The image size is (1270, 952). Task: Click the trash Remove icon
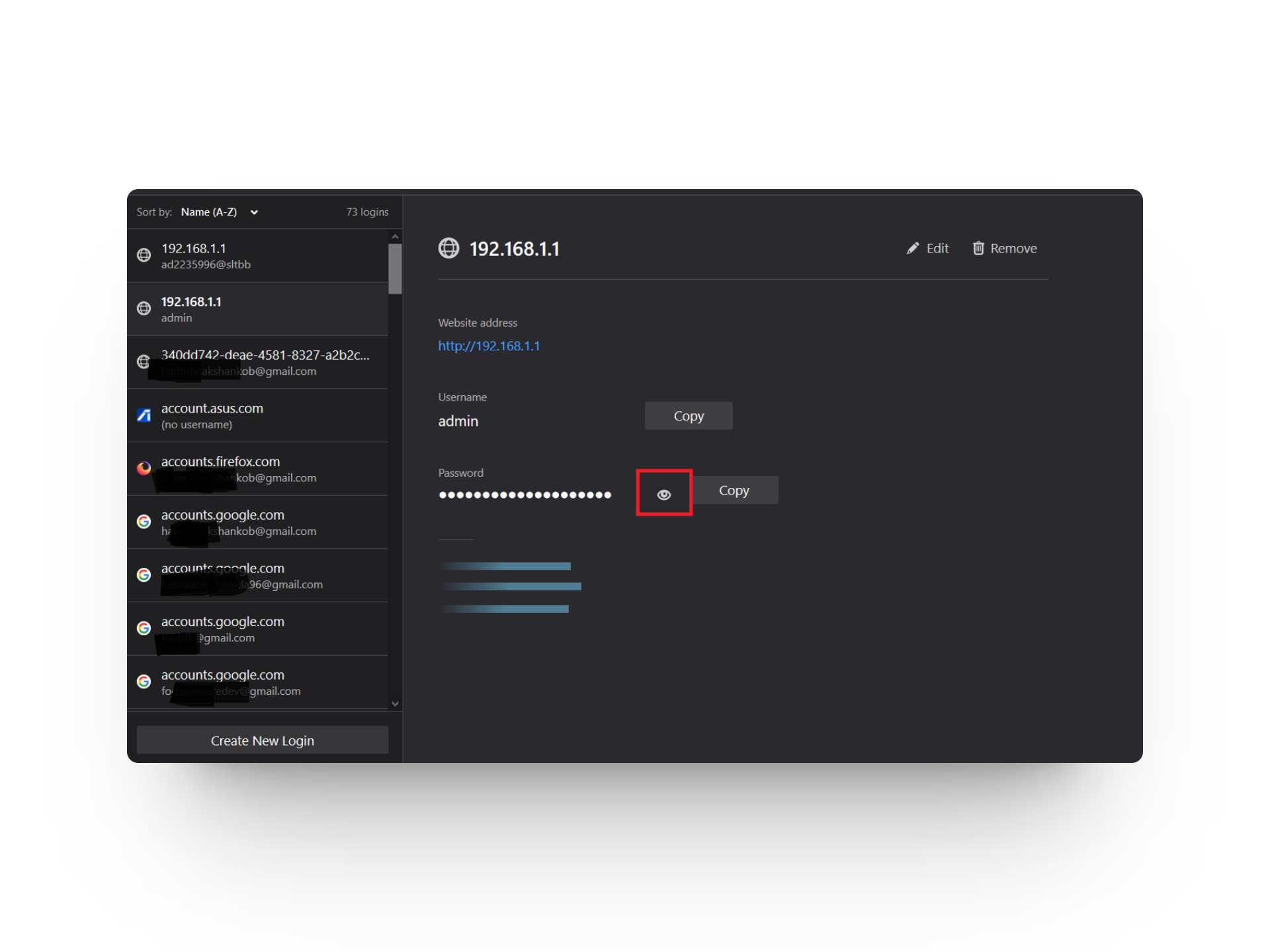coord(978,249)
